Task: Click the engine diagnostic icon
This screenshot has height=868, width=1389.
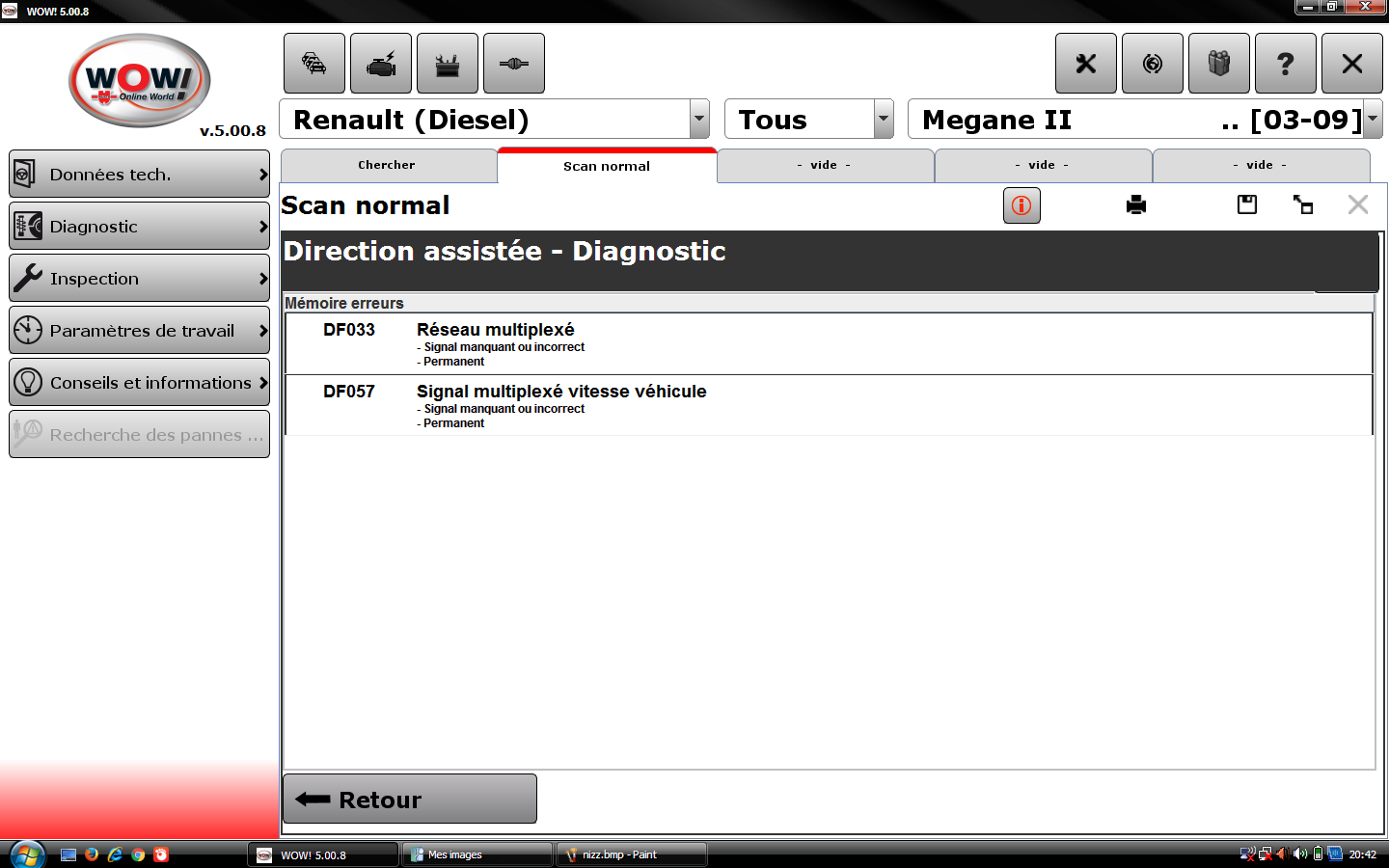Action: pyautogui.click(x=381, y=64)
